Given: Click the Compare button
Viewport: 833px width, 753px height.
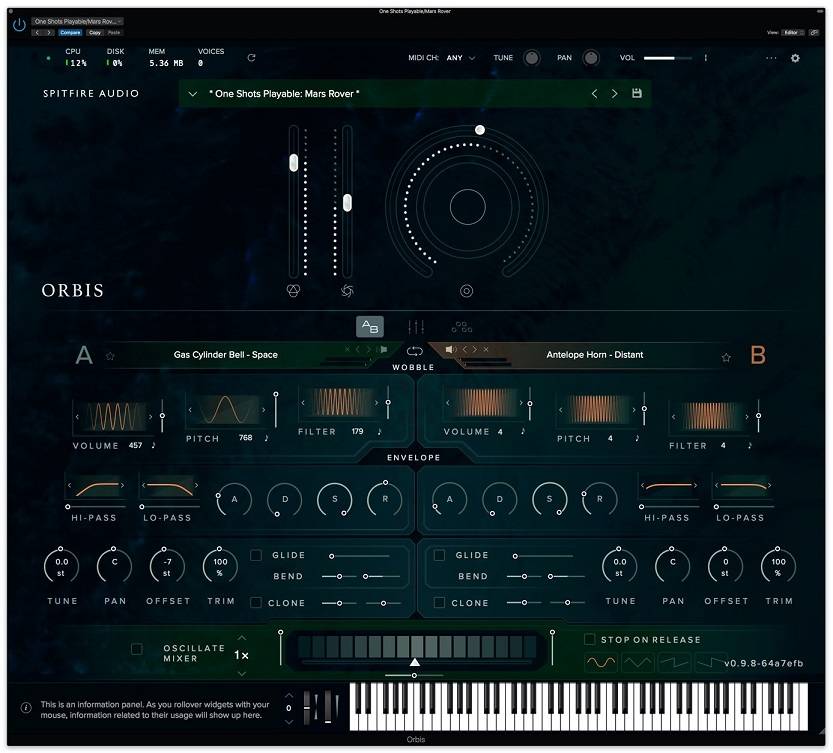Looking at the screenshot, I should click(x=70, y=32).
